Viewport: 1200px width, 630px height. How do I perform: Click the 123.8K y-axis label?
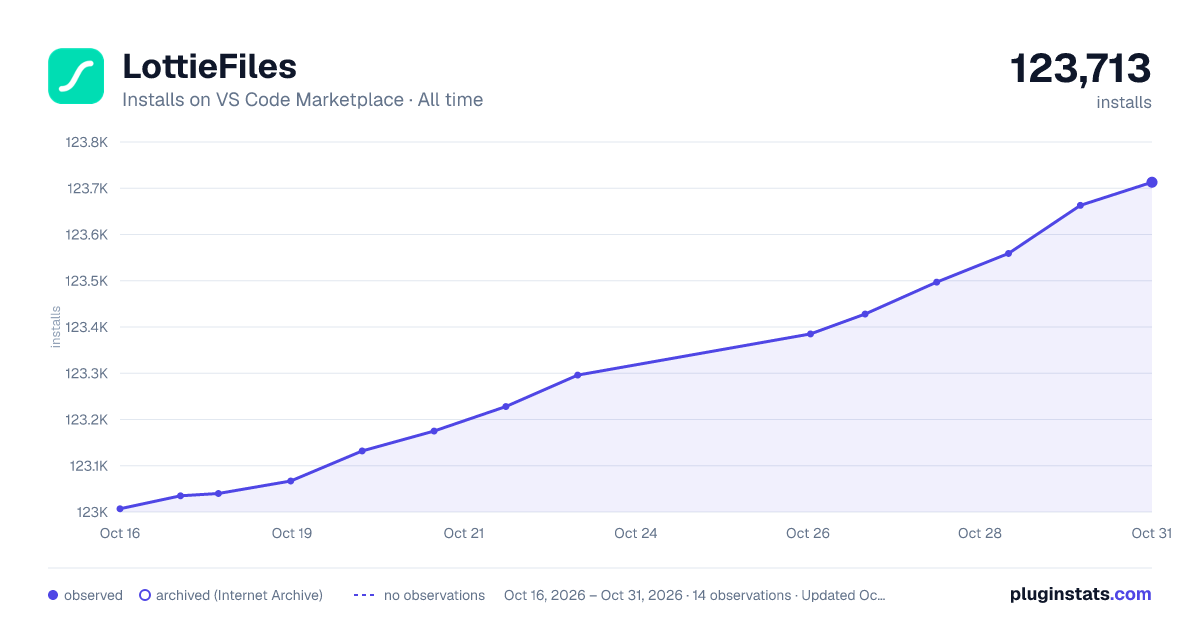pos(86,142)
